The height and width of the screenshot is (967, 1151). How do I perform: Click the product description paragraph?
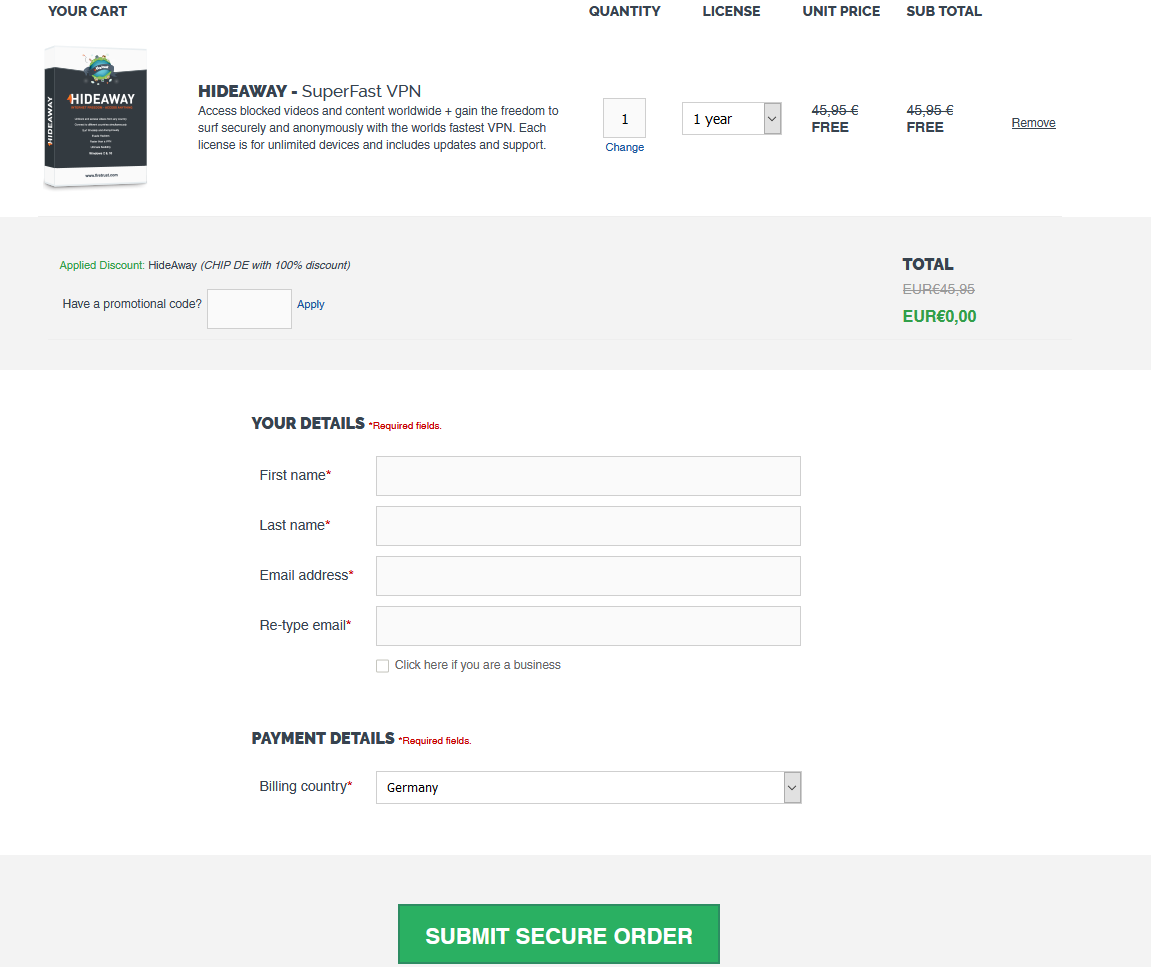tap(378, 128)
